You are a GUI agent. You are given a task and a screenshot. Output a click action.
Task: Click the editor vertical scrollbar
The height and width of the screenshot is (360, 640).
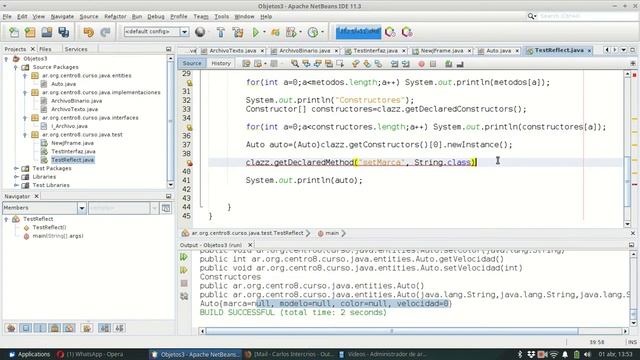[627, 183]
